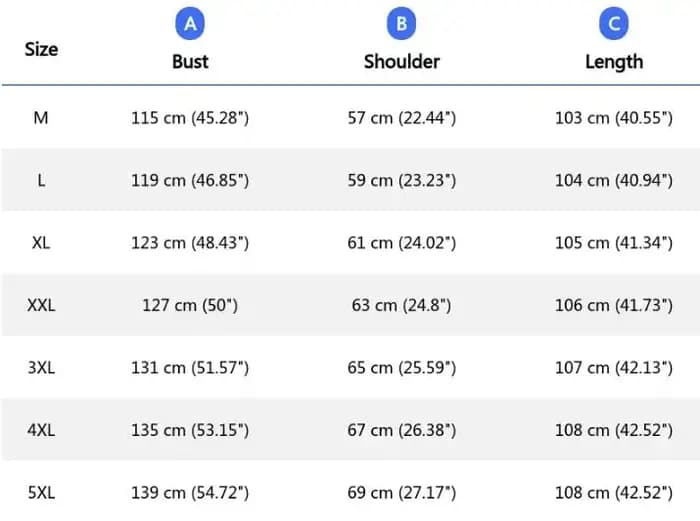Select the M size row label
Image resolution: width=700 pixels, height=521 pixels.
[41, 118]
